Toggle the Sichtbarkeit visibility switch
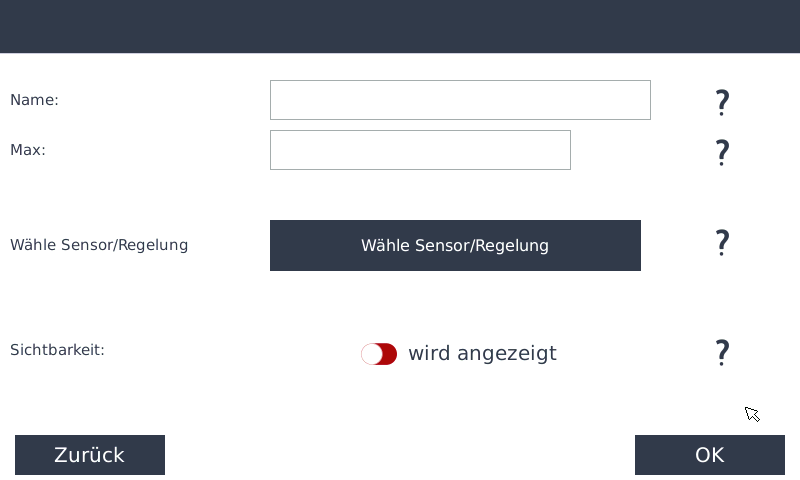Image resolution: width=800 pixels, height=480 pixels. [x=379, y=354]
